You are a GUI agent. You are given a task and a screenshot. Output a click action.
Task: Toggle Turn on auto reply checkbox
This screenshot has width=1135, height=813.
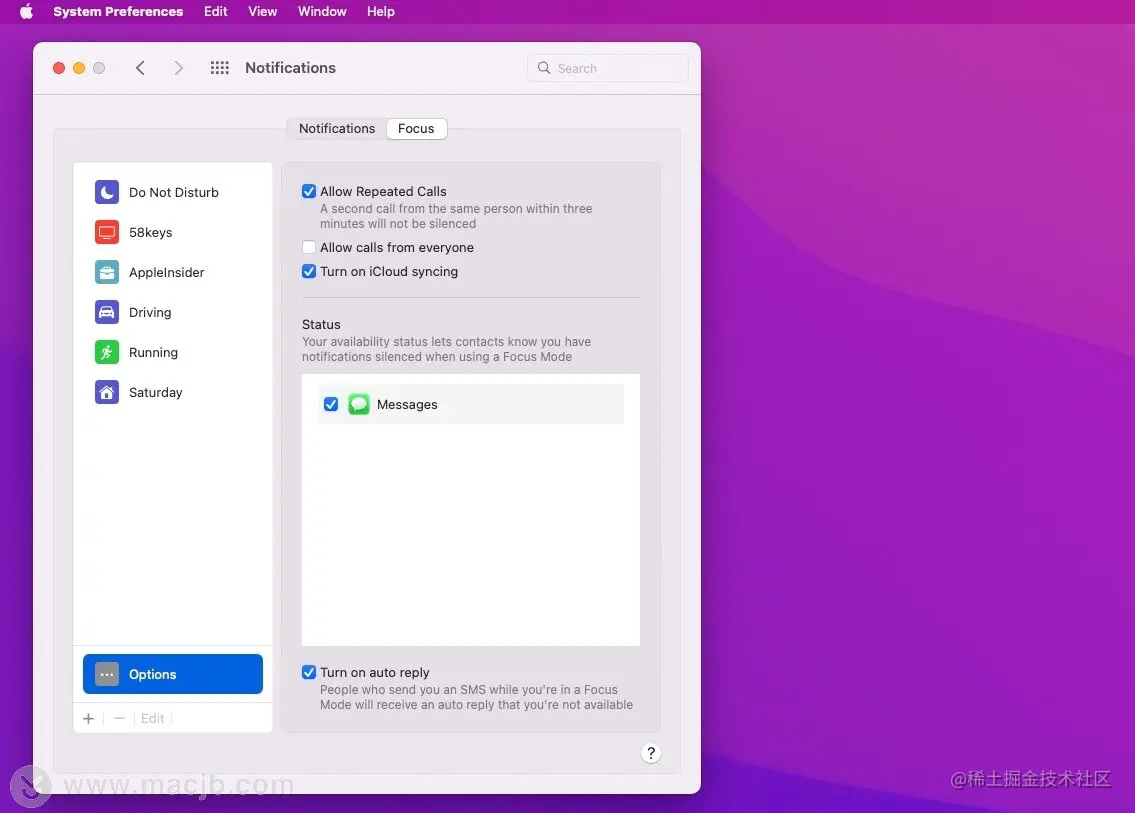309,672
